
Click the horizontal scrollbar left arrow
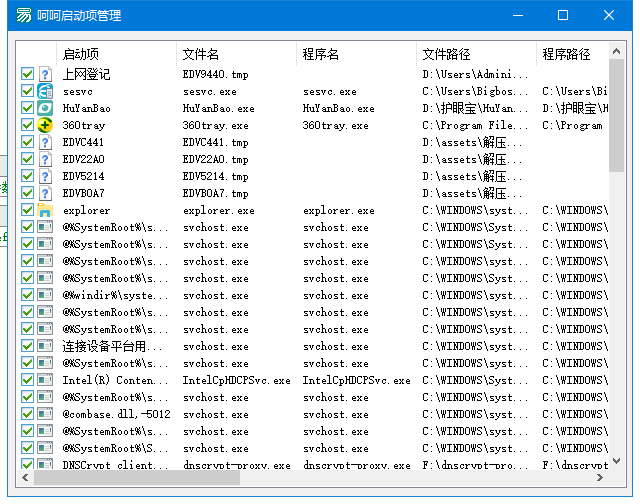click(25, 477)
